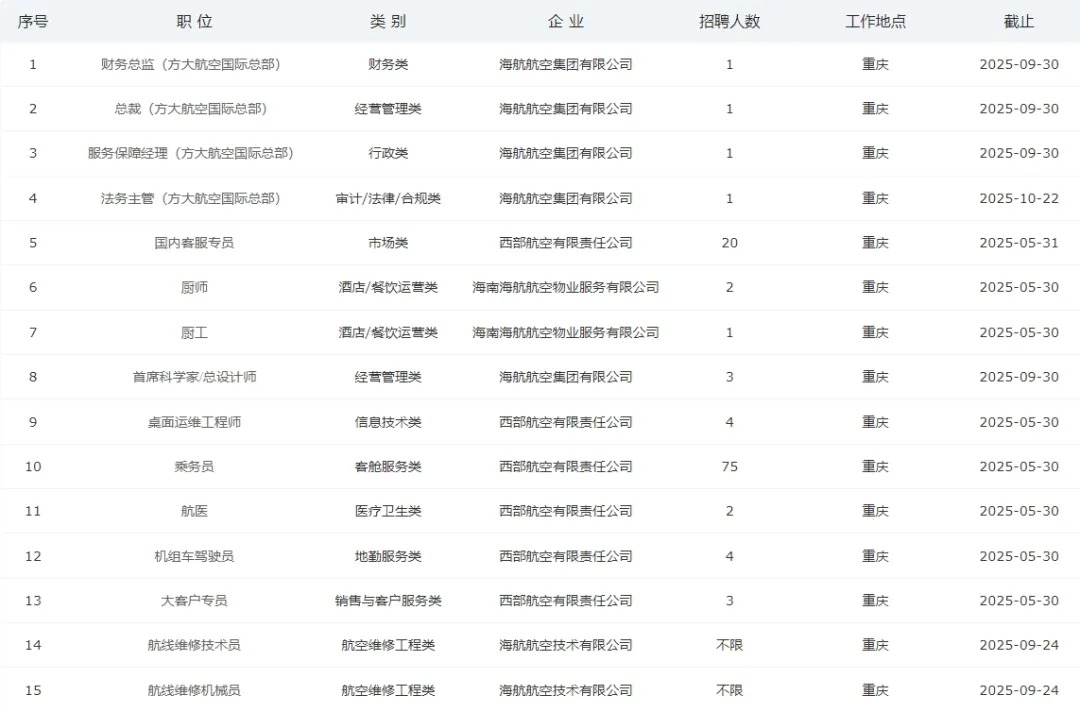Open the 服务保障经理 job listing
This screenshot has height=712, width=1080.
pyautogui.click(x=190, y=153)
